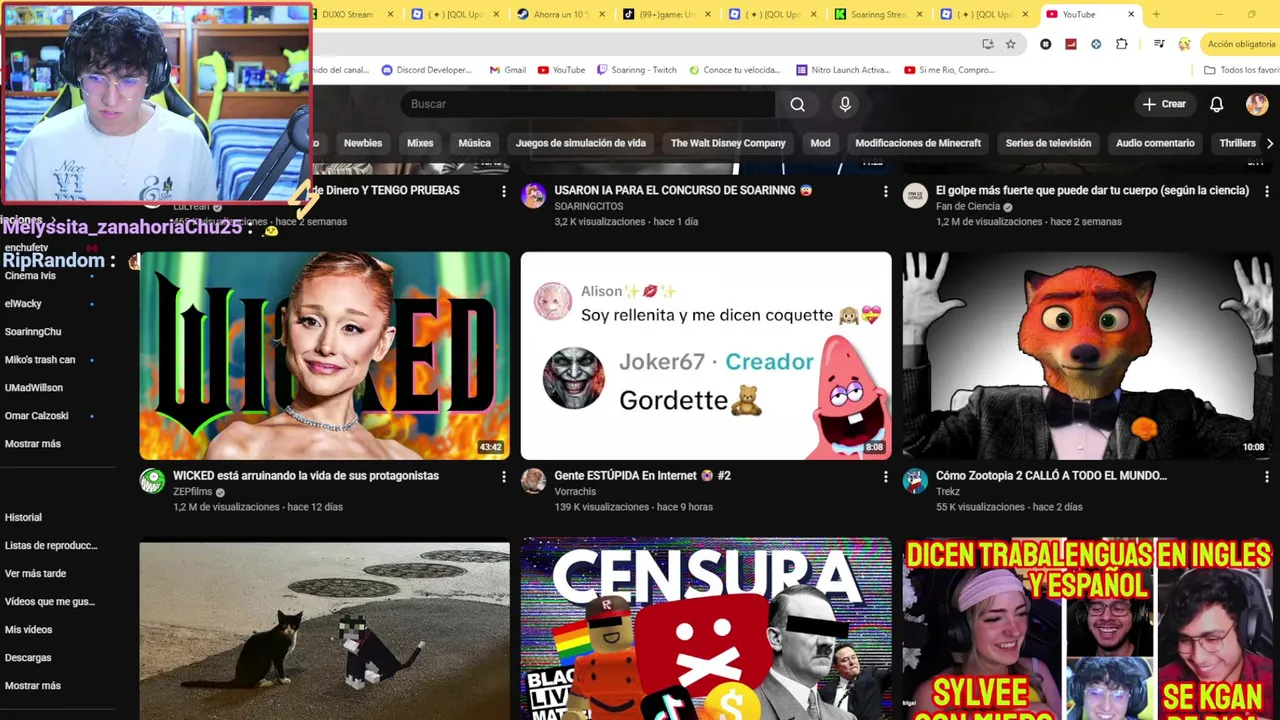Close the DUXO Stream tab
This screenshot has height=720, width=1280.
[x=390, y=14]
